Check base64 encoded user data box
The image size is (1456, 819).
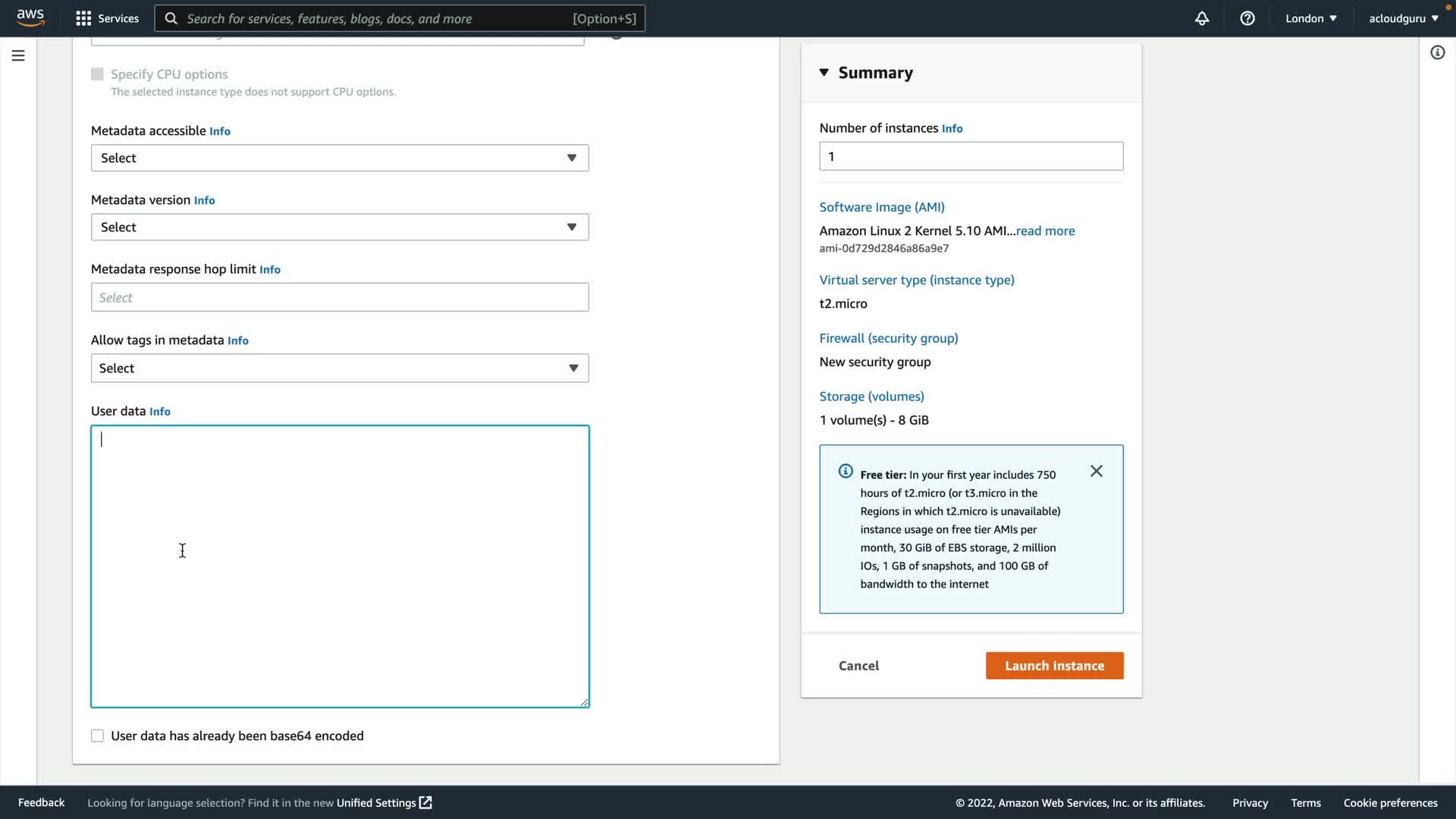click(x=98, y=736)
